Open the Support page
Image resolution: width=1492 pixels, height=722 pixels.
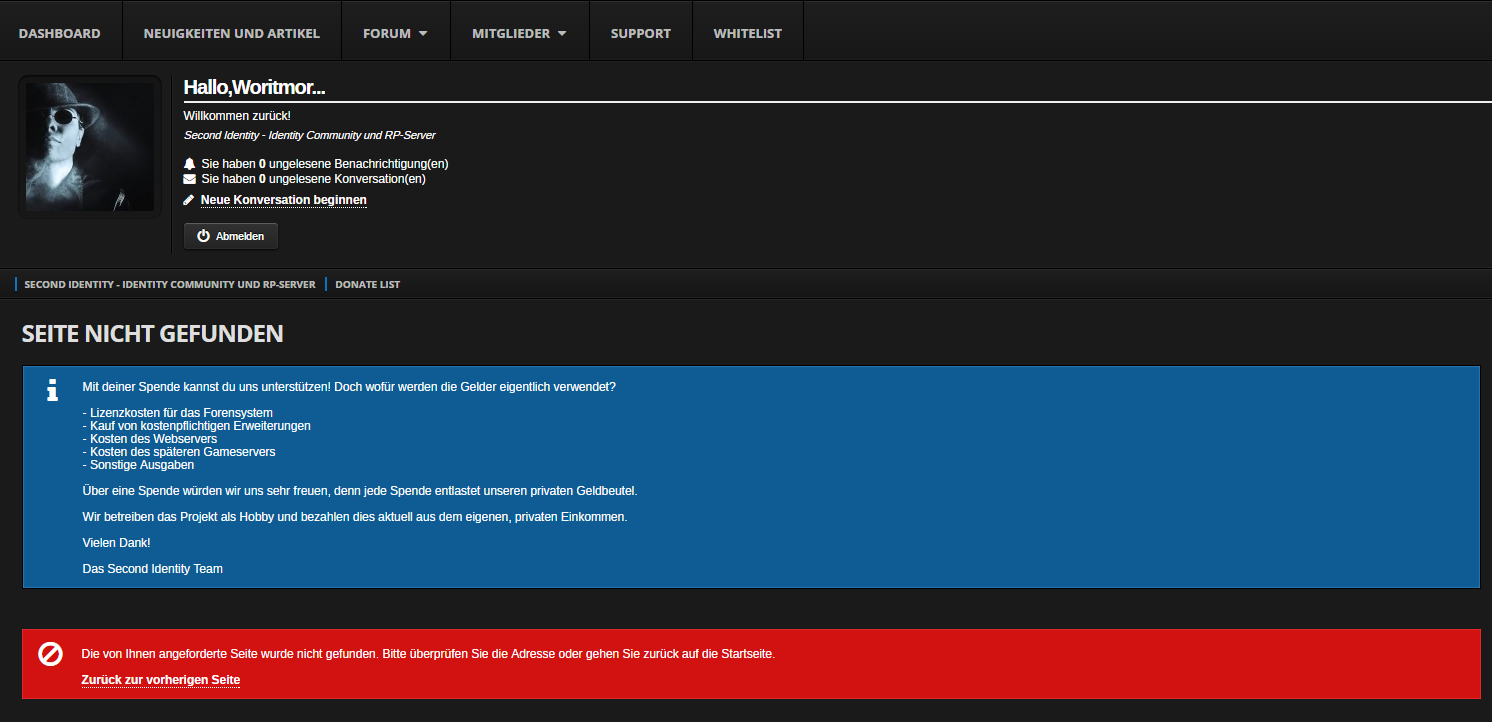640,33
